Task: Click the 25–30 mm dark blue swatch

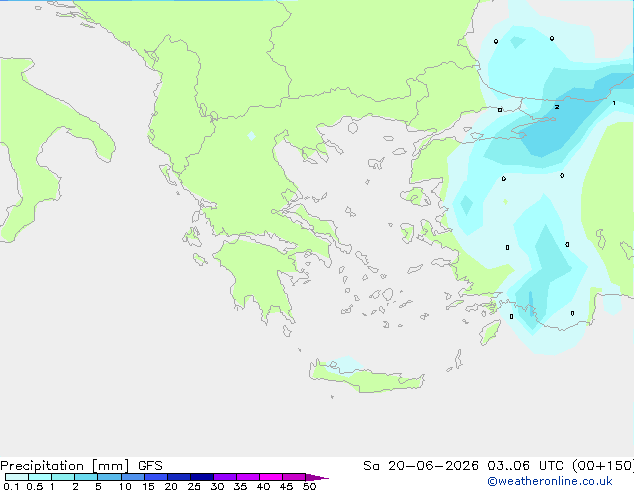Action: (202, 477)
